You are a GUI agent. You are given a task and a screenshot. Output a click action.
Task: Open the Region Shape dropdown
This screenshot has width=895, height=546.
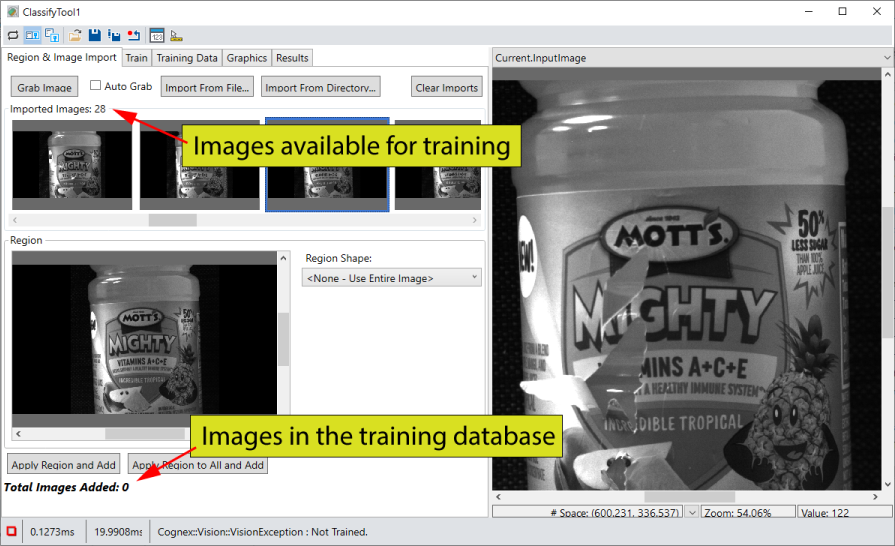[392, 278]
